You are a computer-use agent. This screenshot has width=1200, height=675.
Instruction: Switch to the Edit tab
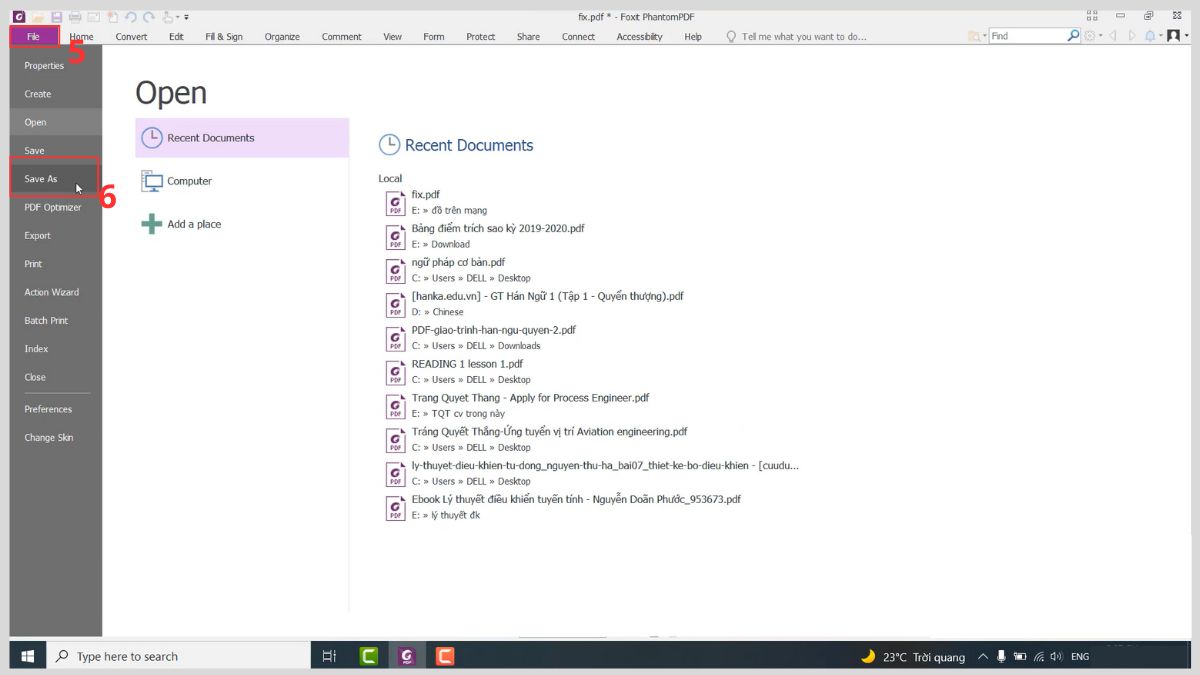(176, 37)
